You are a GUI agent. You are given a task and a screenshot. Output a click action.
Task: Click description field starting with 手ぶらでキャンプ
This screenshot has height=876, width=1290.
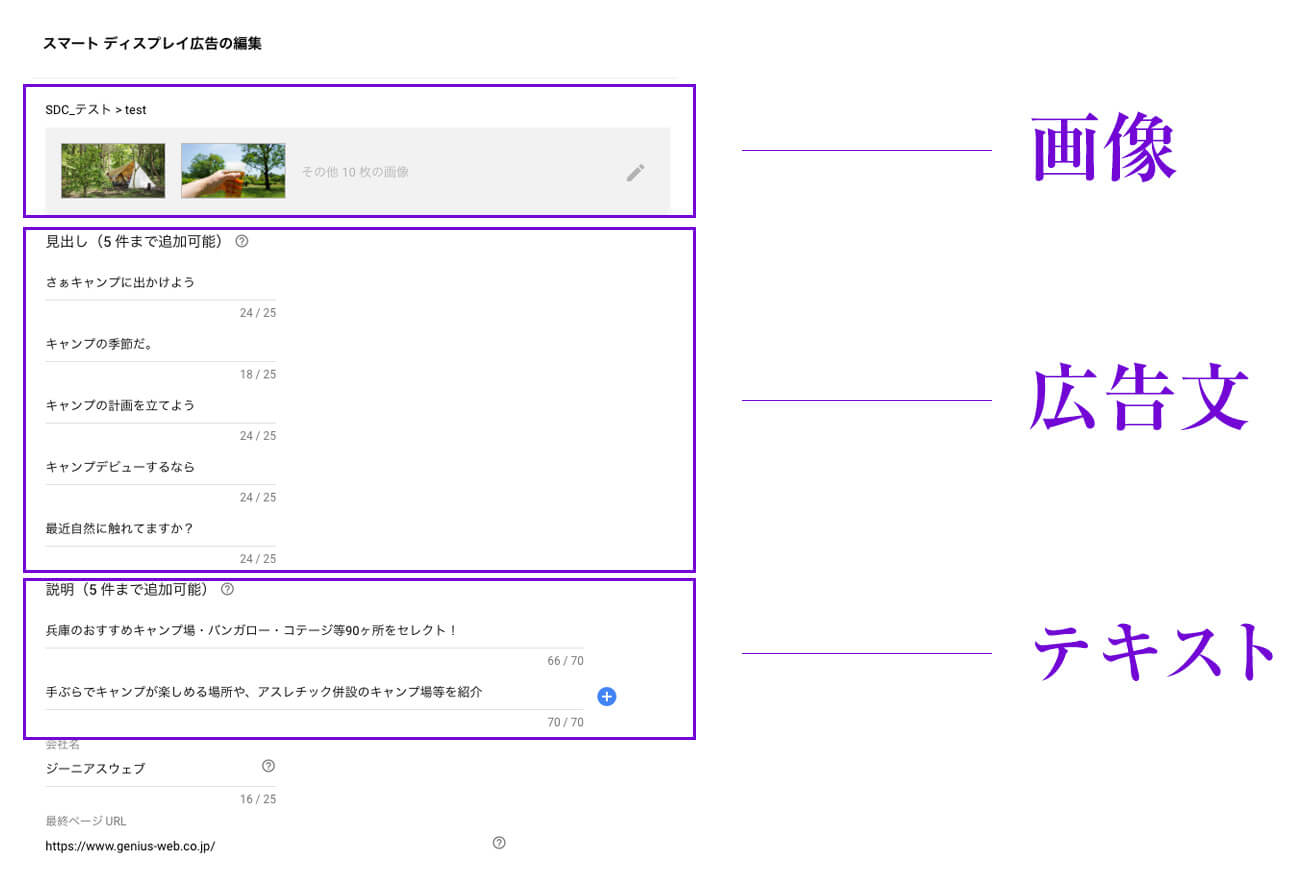(314, 692)
